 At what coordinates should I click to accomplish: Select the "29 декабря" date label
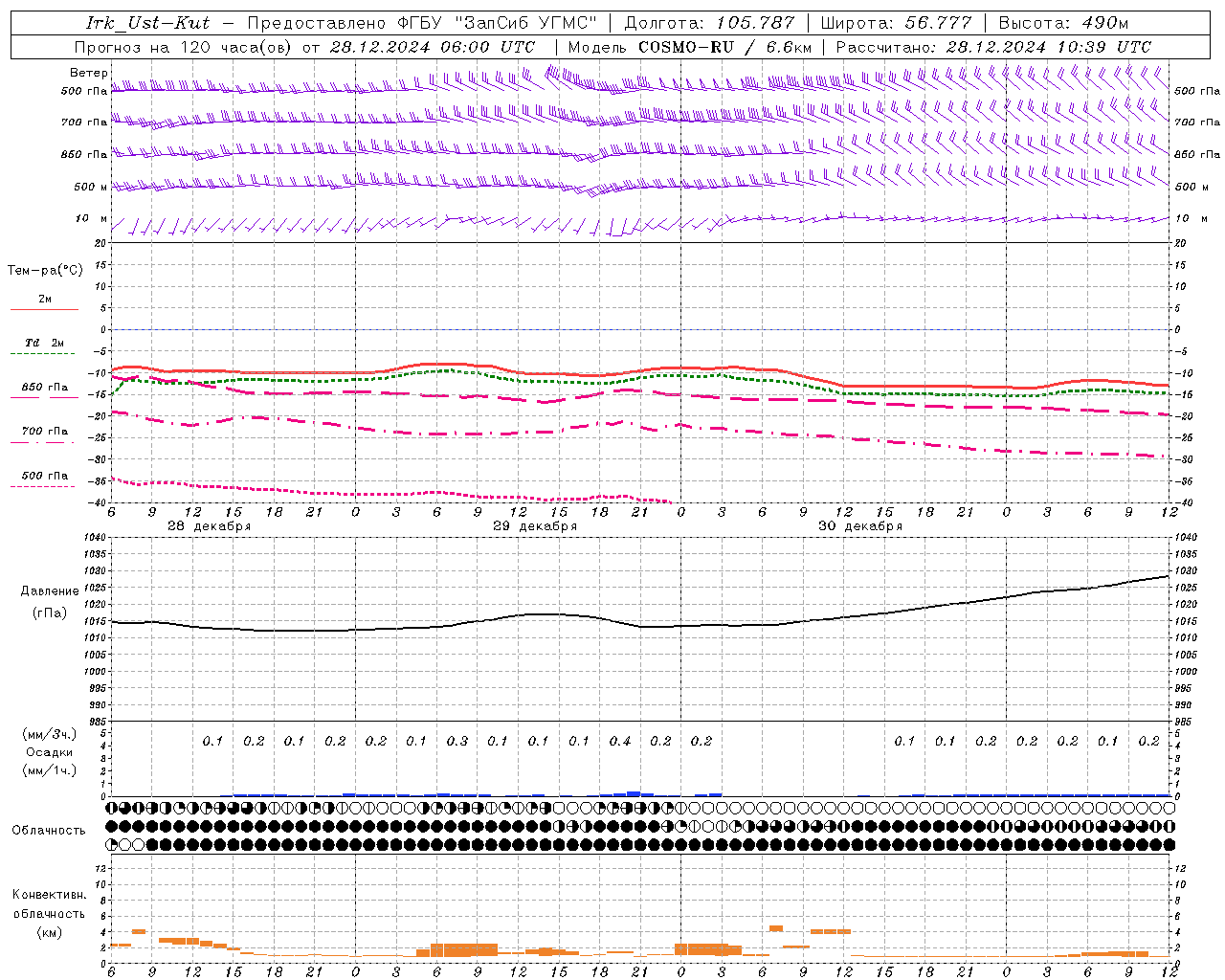[x=535, y=526]
